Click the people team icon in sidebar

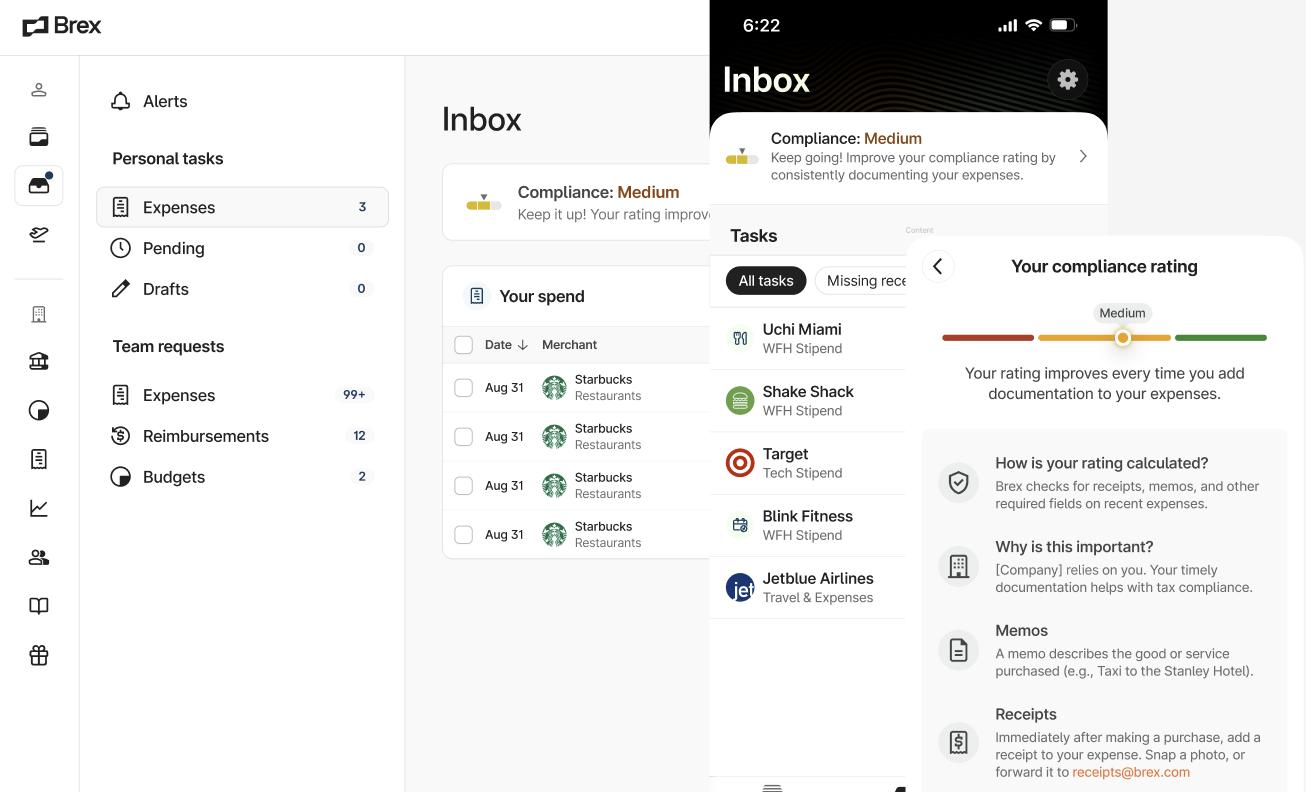point(39,557)
